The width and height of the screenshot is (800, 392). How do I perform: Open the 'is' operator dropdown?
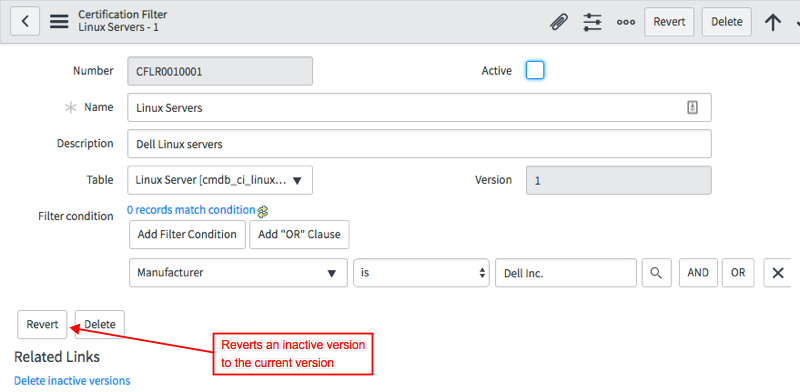point(421,273)
